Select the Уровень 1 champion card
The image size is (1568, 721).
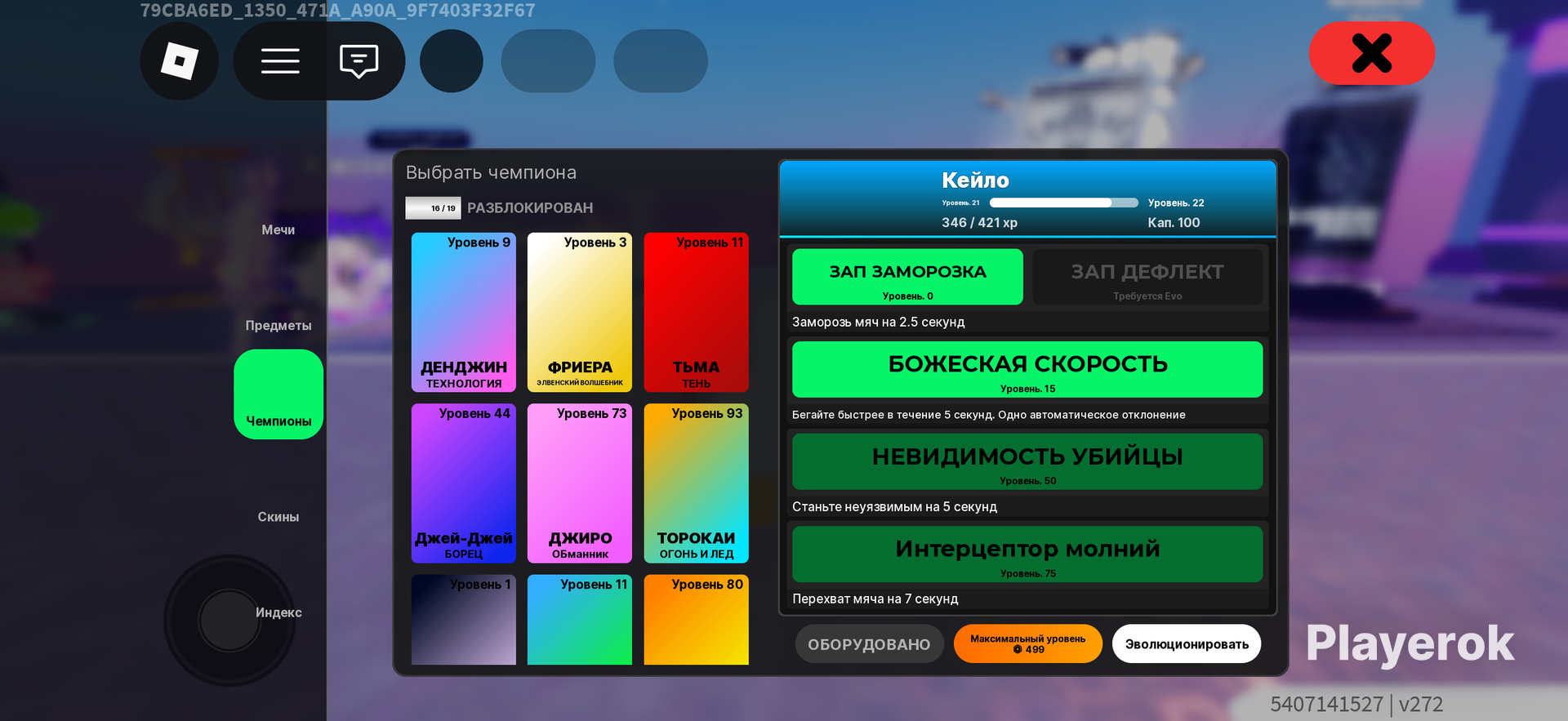464,620
